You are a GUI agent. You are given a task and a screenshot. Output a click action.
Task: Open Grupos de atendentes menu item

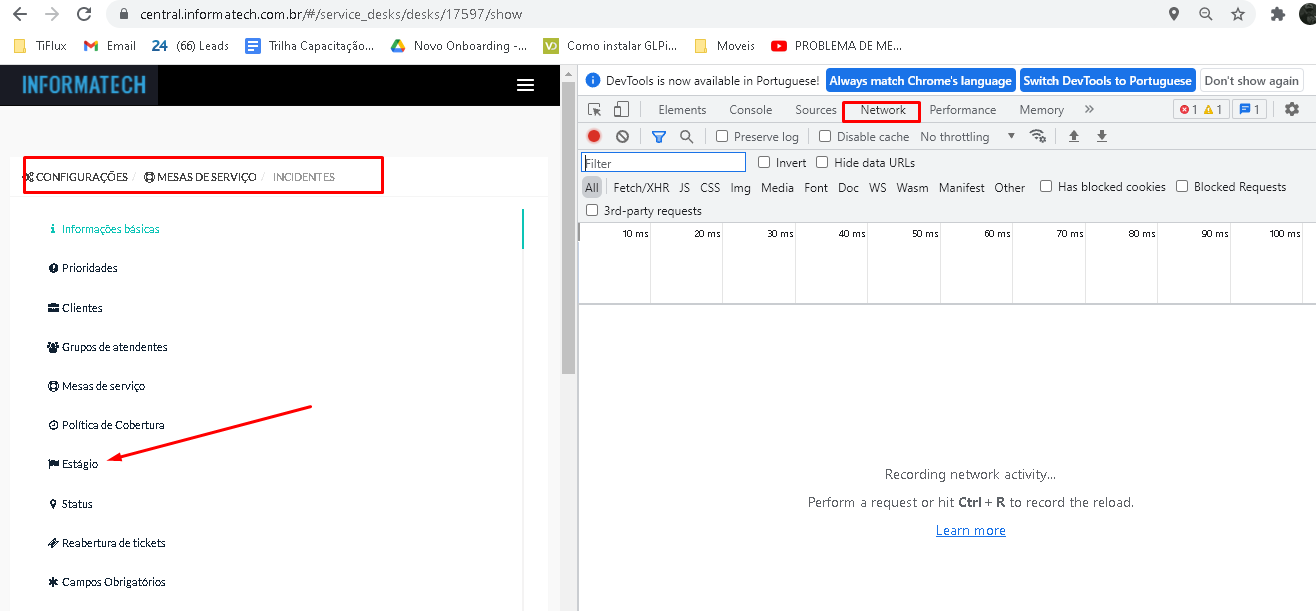click(x=107, y=347)
